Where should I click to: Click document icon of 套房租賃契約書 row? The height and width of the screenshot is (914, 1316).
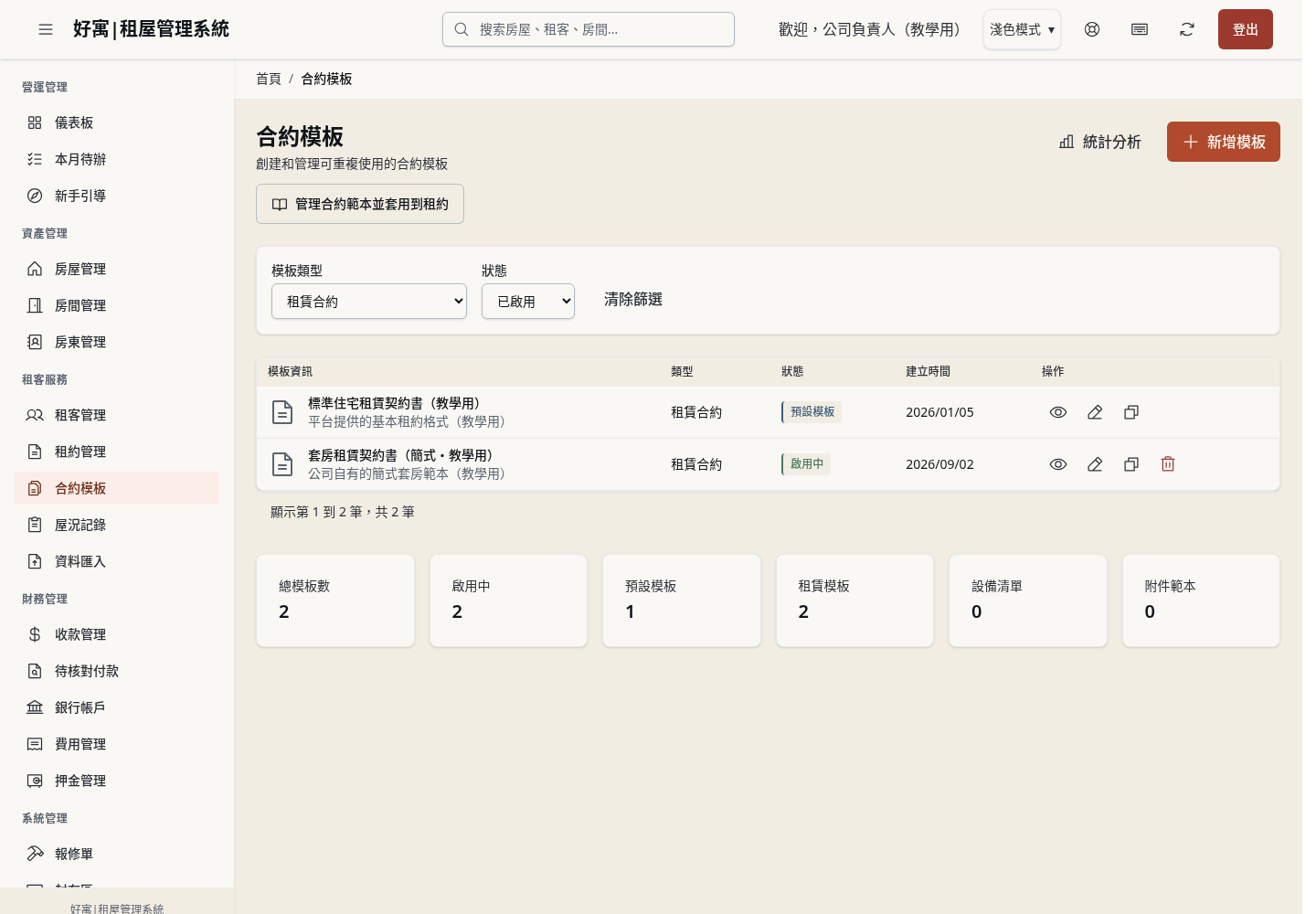point(283,464)
